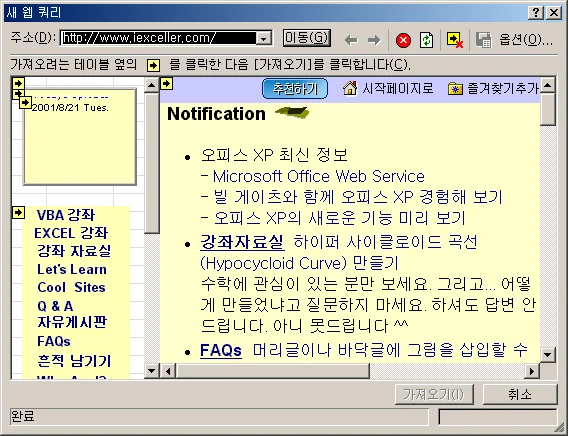Click the address URL input field

pos(159,38)
